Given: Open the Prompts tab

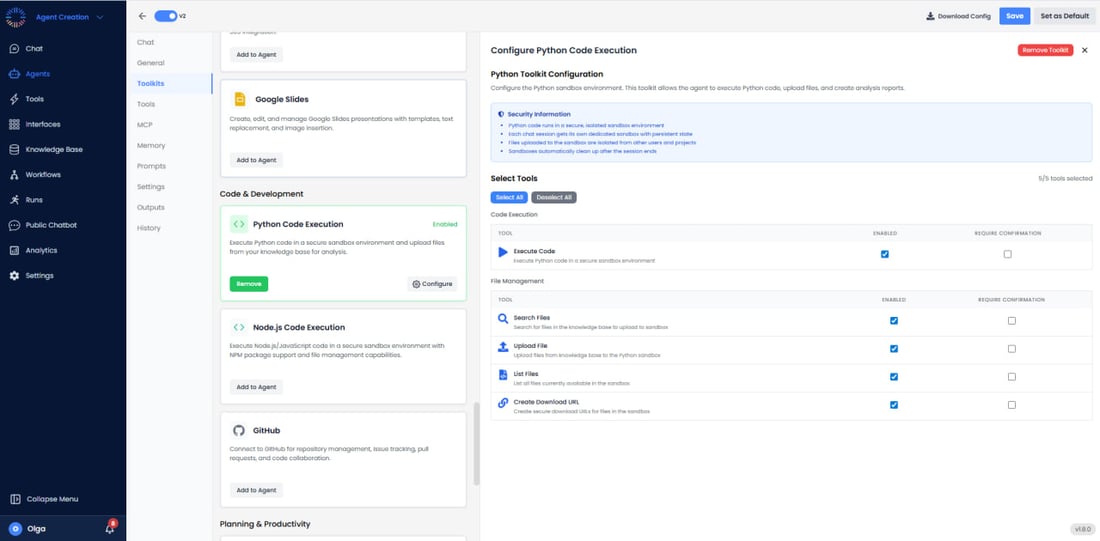Looking at the screenshot, I should point(152,166).
